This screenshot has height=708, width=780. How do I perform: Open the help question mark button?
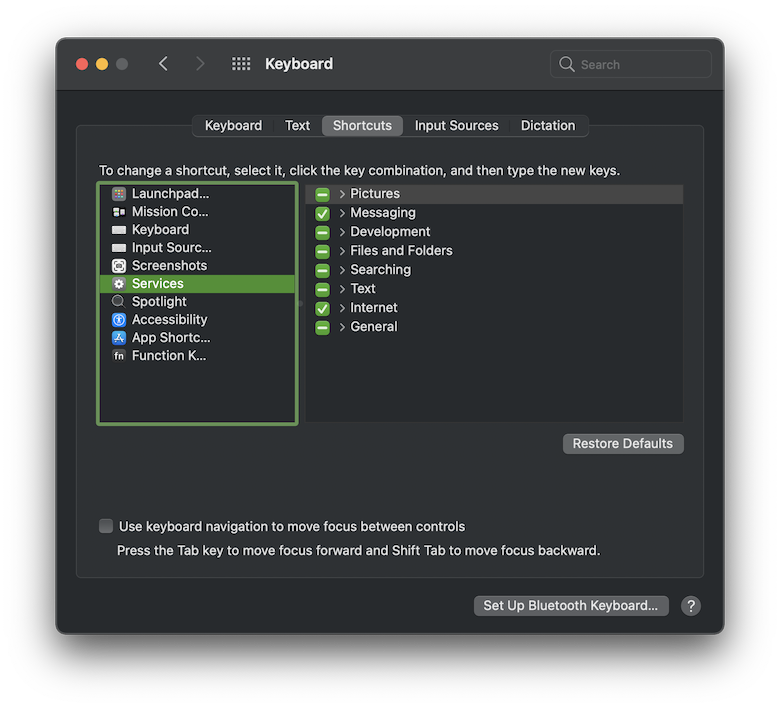[x=691, y=606]
